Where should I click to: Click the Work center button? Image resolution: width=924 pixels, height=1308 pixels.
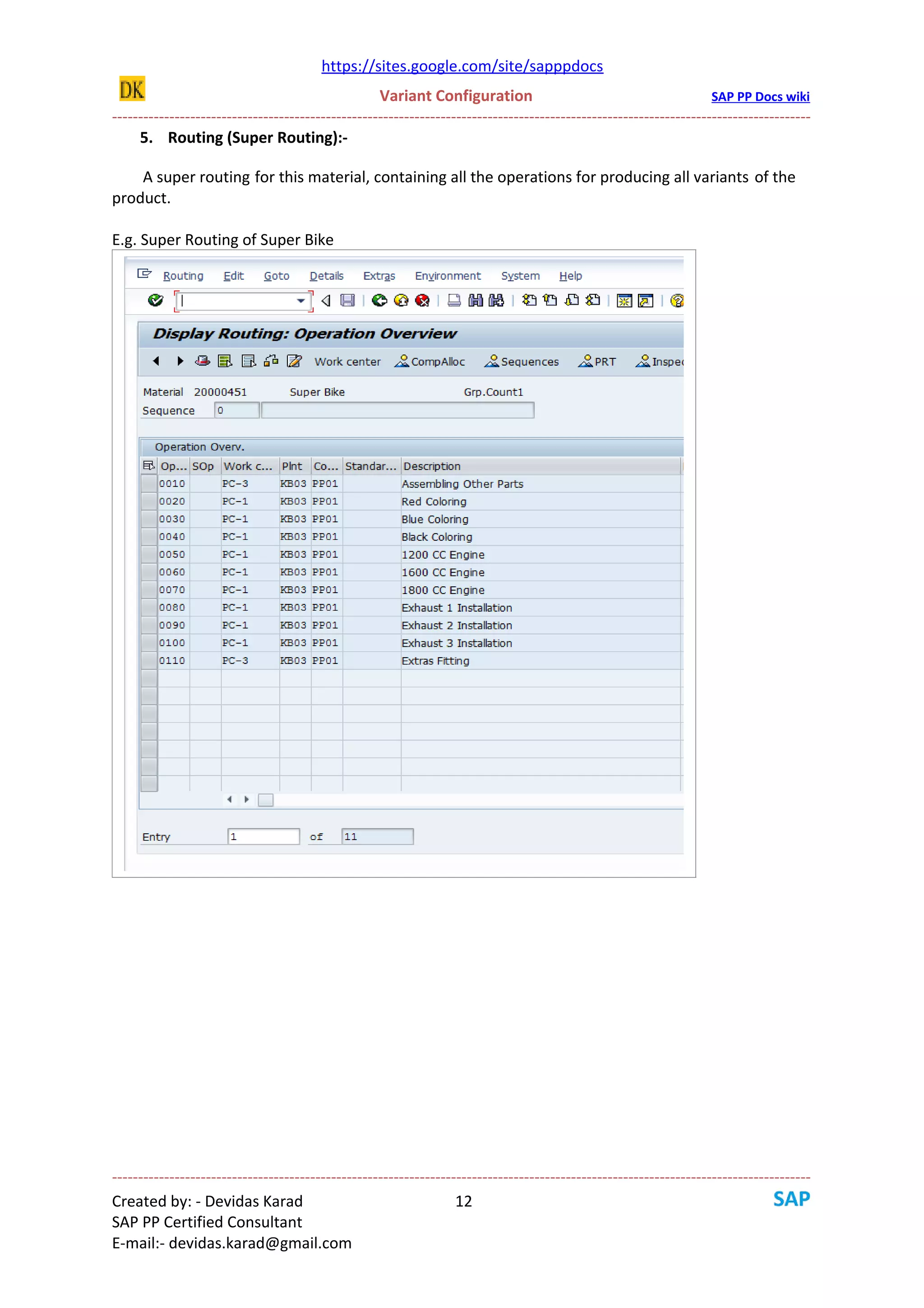pos(347,362)
